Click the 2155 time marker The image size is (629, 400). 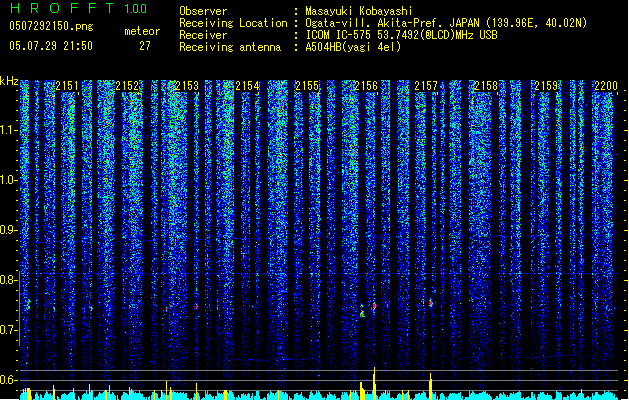[307, 86]
